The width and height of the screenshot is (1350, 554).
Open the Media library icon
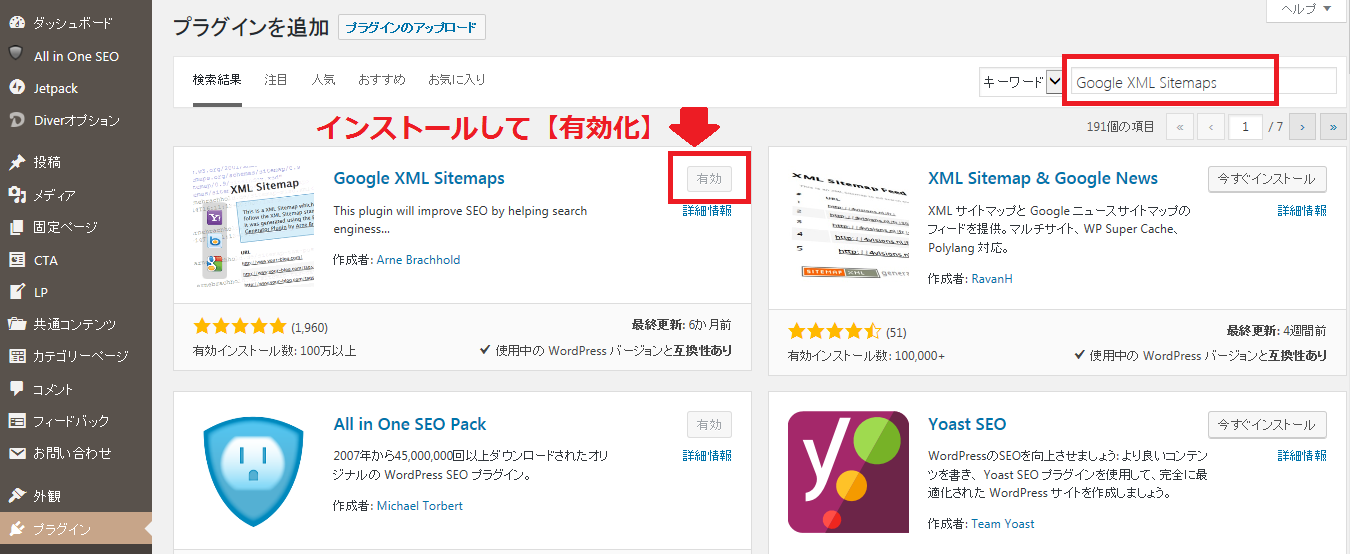coord(16,195)
